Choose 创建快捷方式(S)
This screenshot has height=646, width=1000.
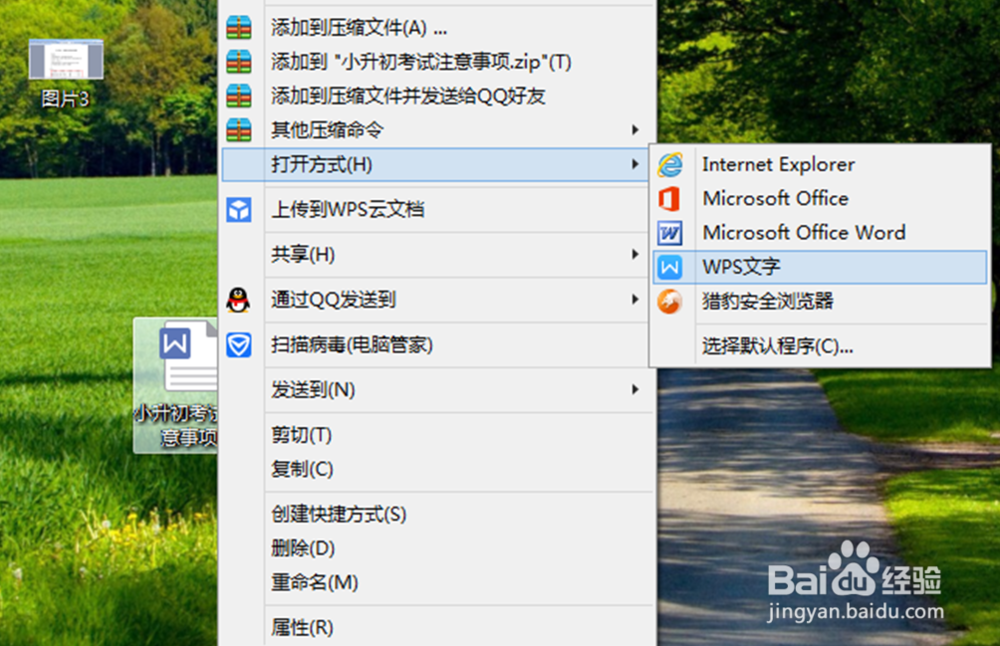click(x=438, y=514)
